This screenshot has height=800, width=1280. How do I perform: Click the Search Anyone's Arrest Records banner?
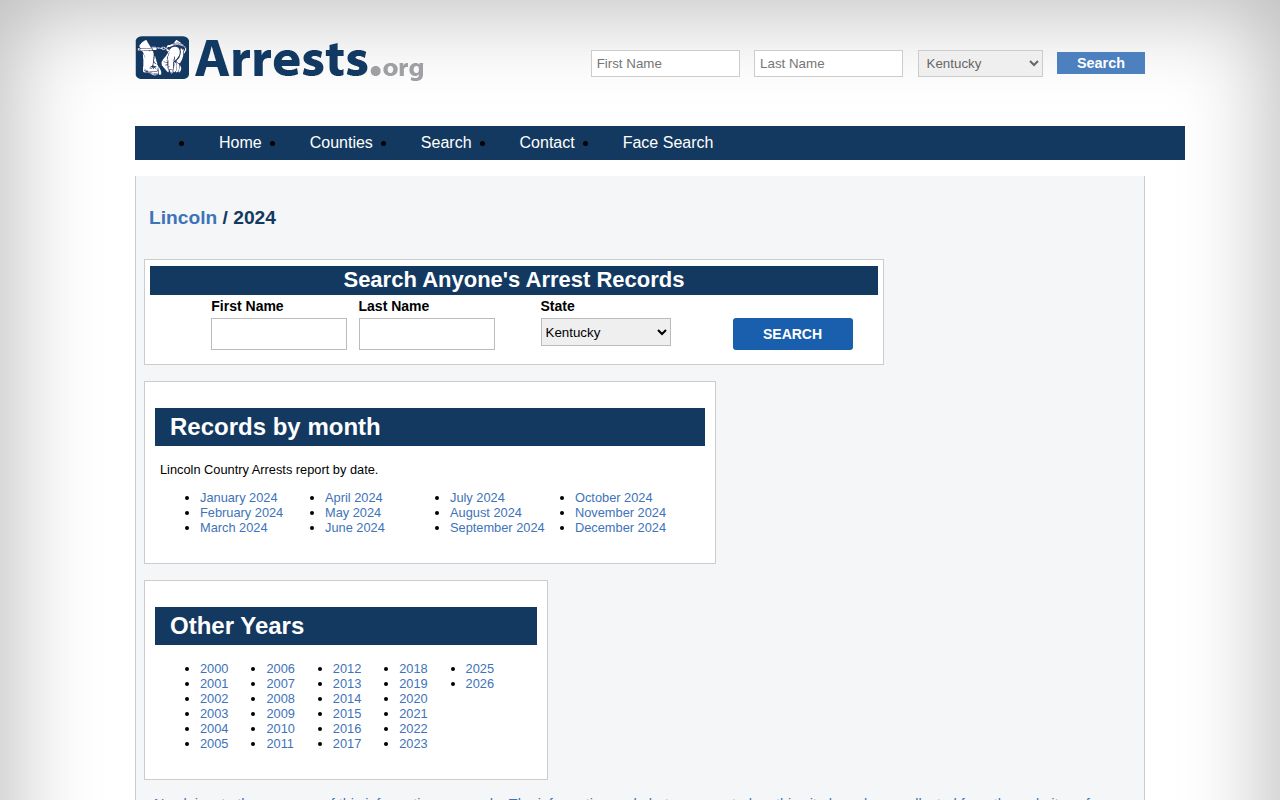[x=514, y=280]
